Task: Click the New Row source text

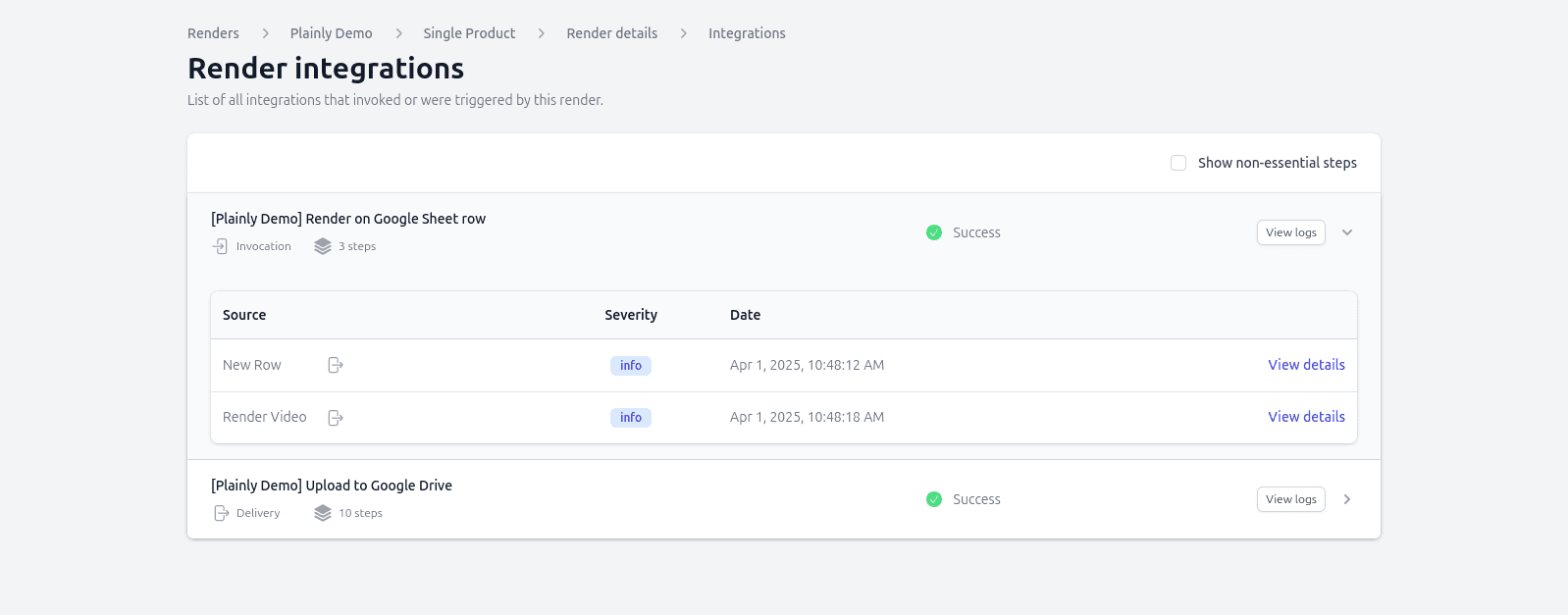Action: click(x=252, y=365)
